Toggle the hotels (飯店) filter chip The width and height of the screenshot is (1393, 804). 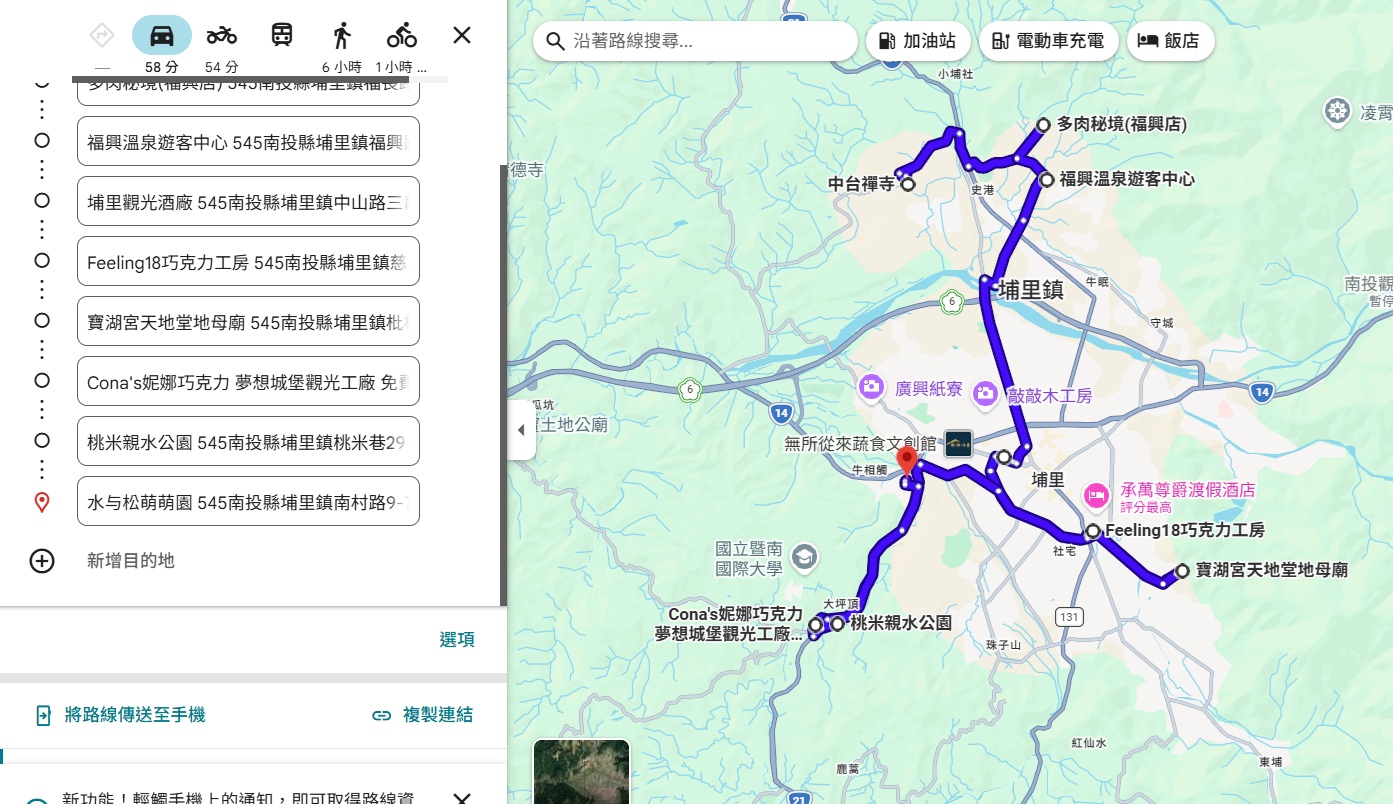[x=1169, y=41]
